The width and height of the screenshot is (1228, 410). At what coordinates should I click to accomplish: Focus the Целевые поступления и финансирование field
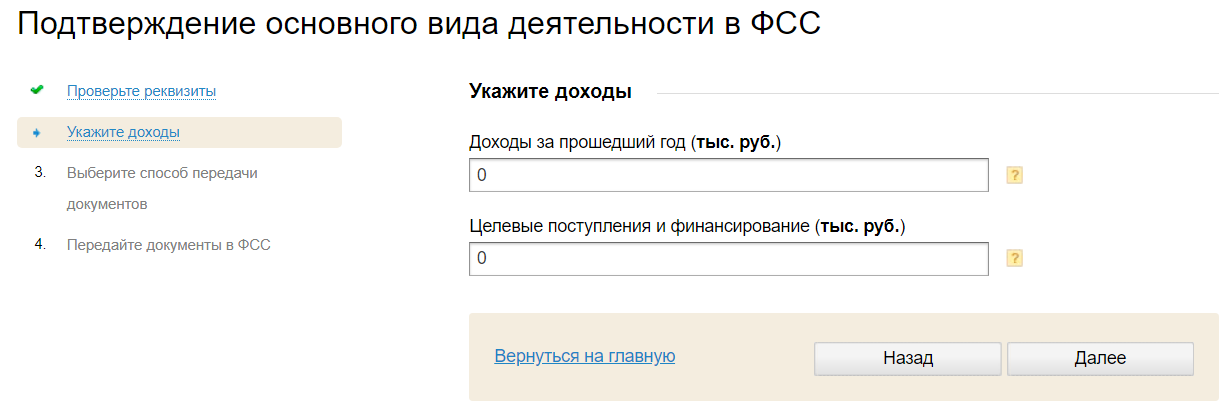(728, 259)
